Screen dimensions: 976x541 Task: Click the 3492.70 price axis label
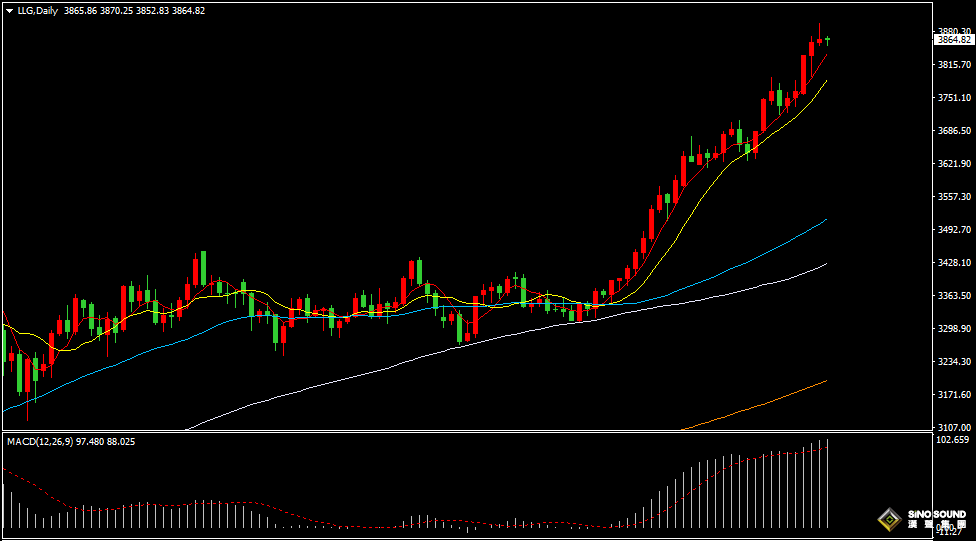pos(954,230)
